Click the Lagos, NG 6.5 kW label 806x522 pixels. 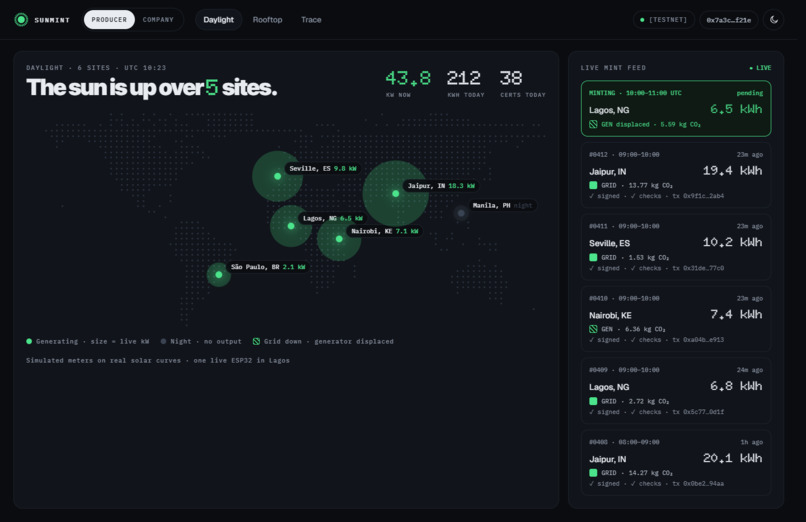point(333,218)
